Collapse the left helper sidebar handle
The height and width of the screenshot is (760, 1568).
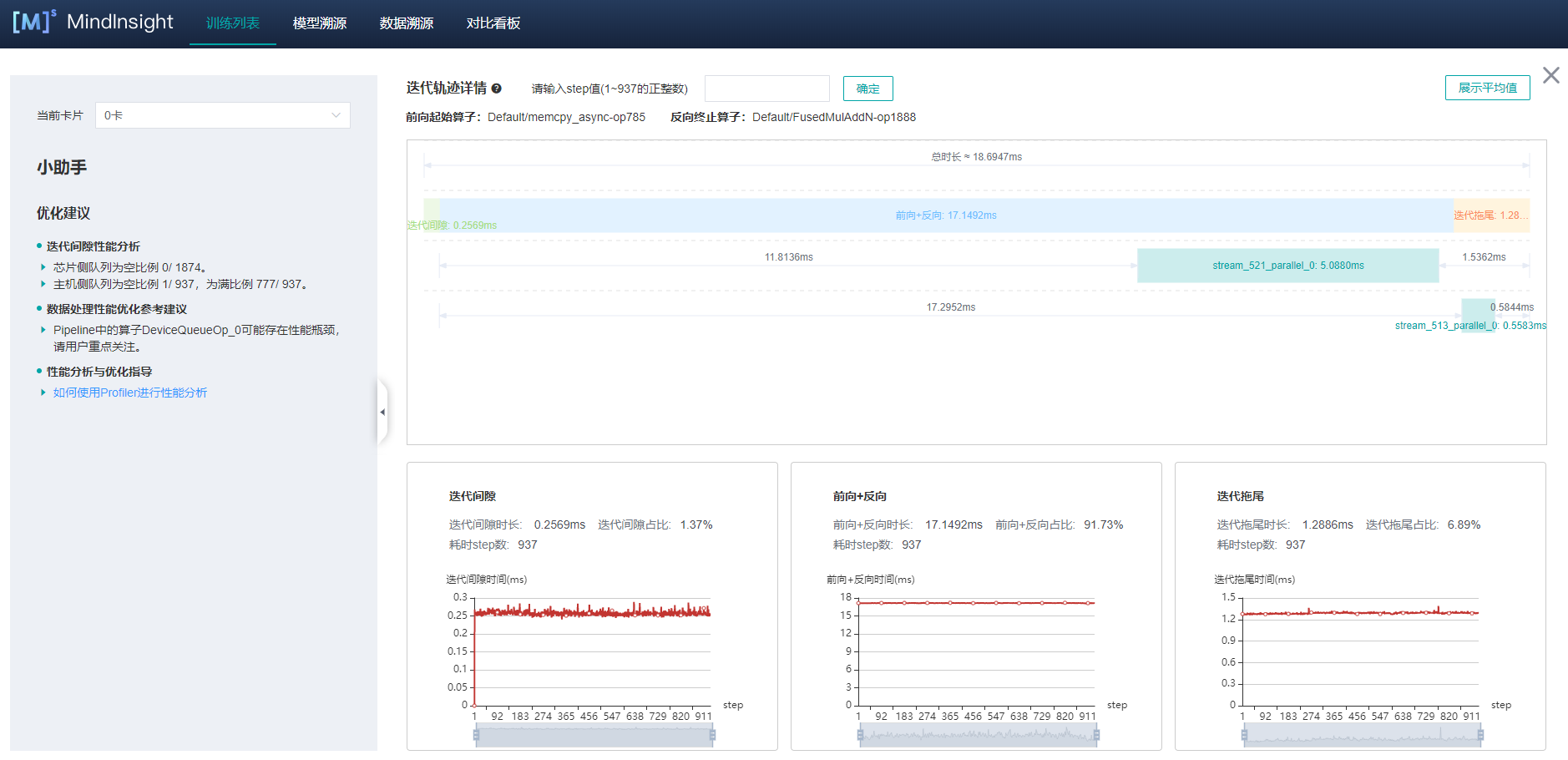click(382, 412)
